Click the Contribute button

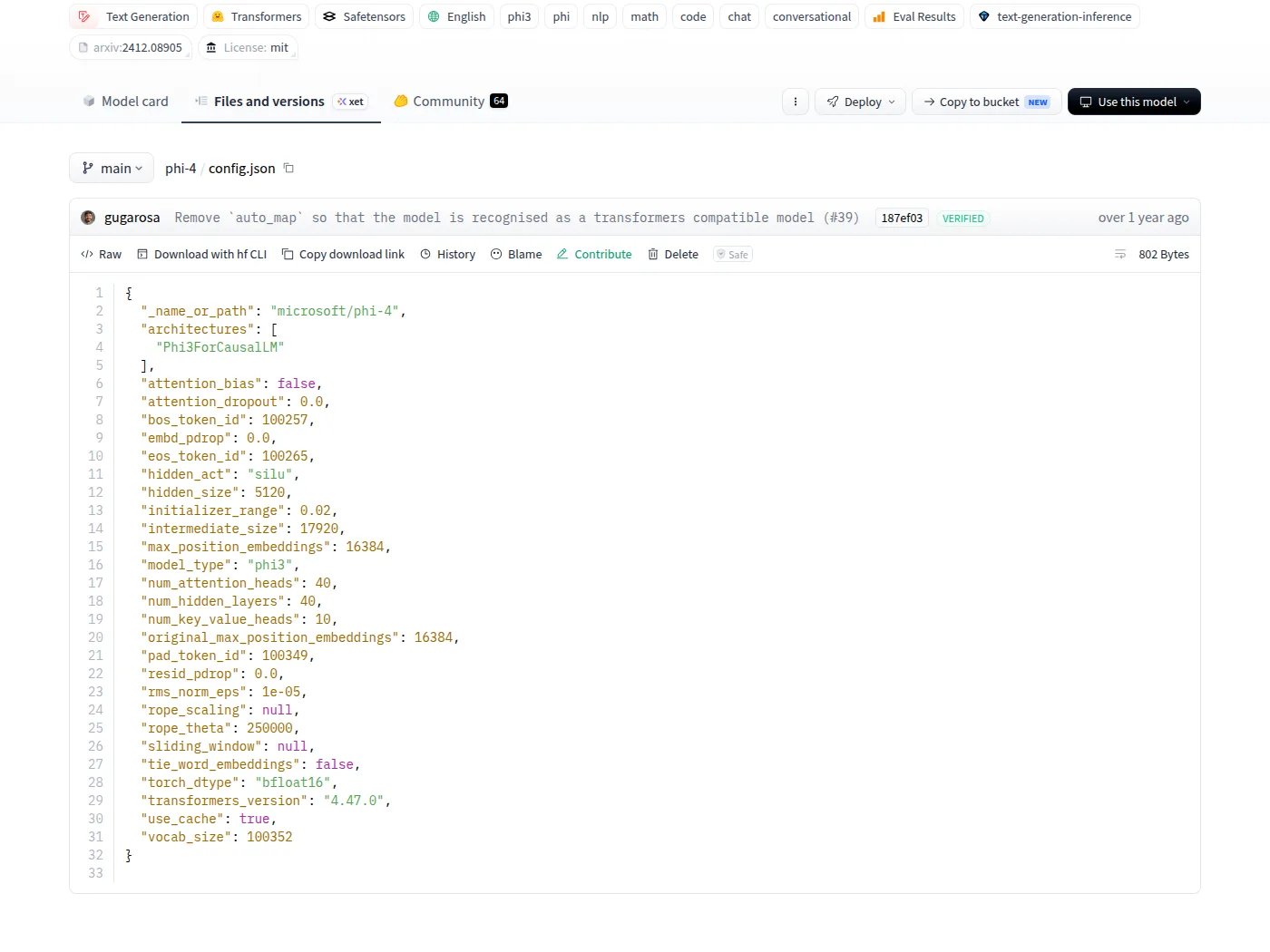(x=594, y=254)
